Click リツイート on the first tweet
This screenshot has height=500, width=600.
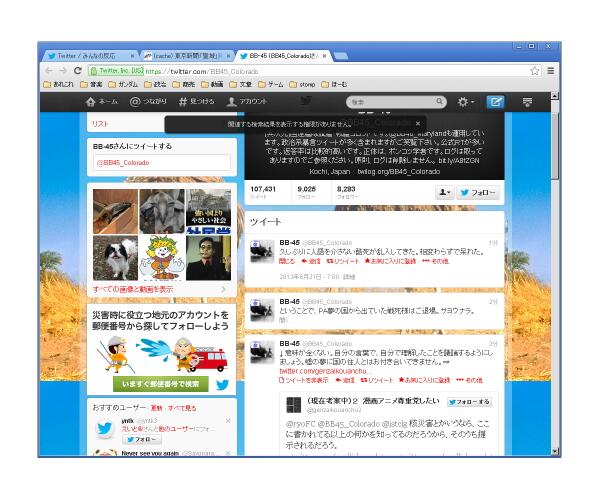click(x=342, y=261)
